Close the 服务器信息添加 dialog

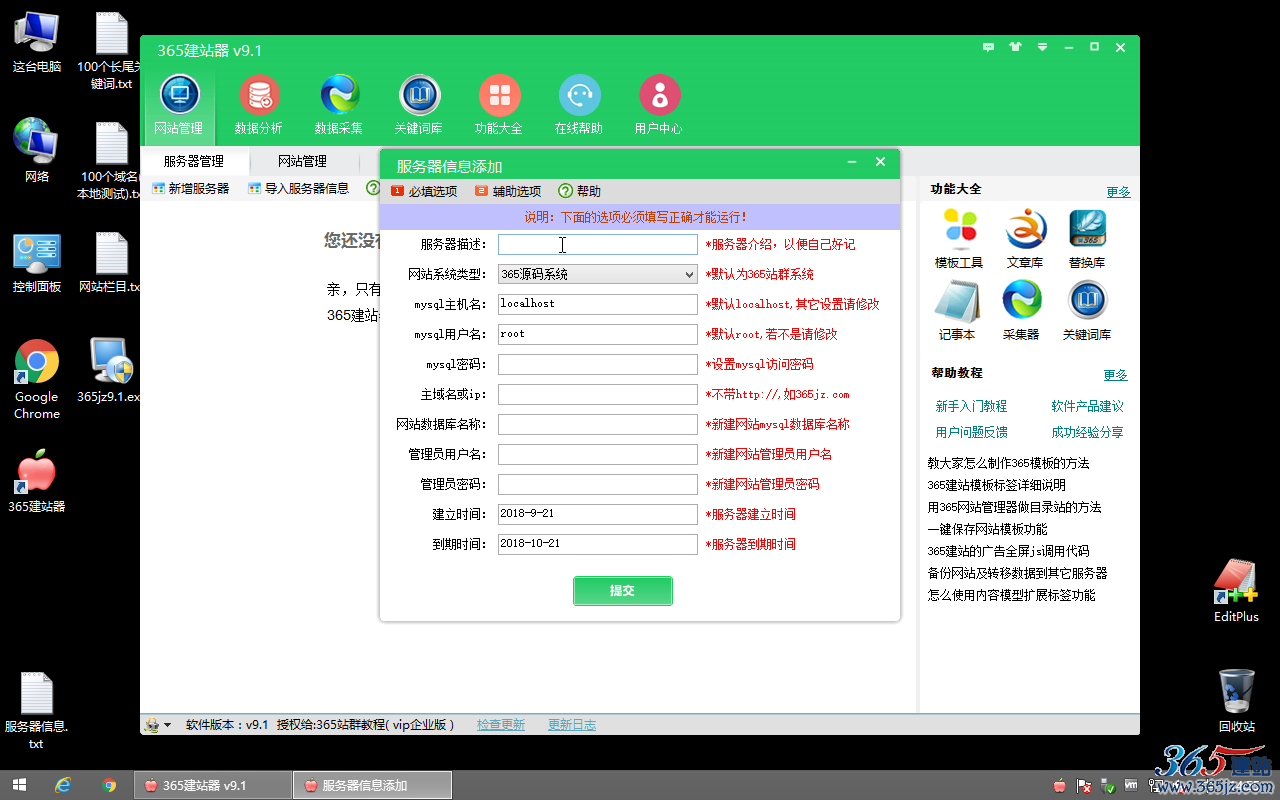click(x=880, y=162)
